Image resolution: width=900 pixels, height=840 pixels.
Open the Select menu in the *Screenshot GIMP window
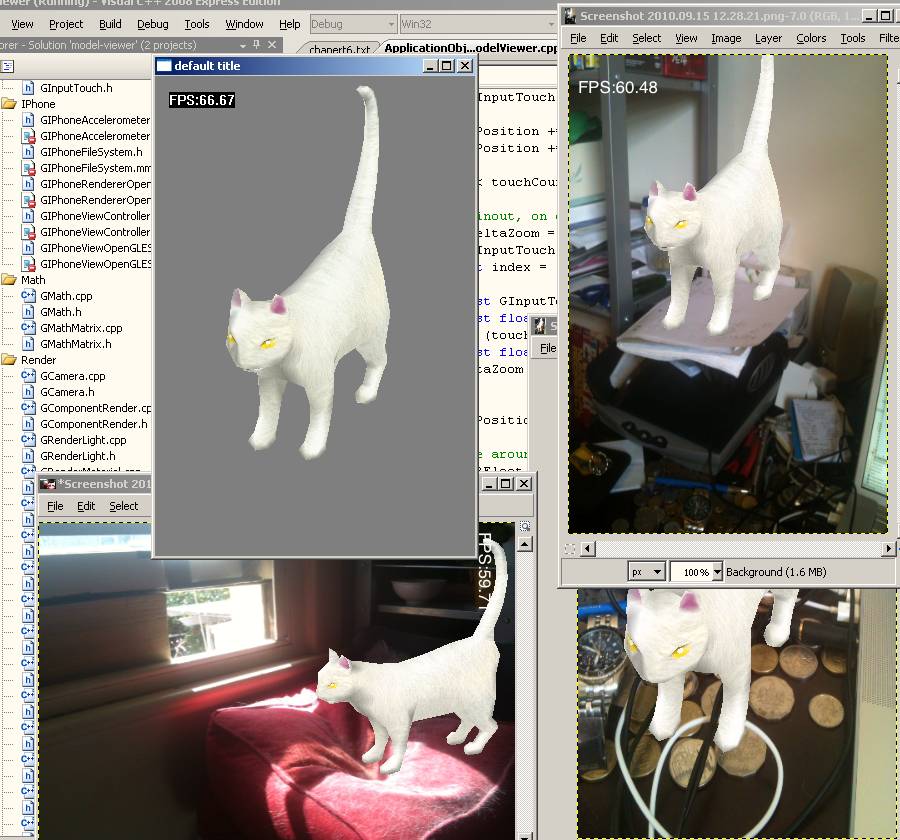pyautogui.click(x=123, y=506)
